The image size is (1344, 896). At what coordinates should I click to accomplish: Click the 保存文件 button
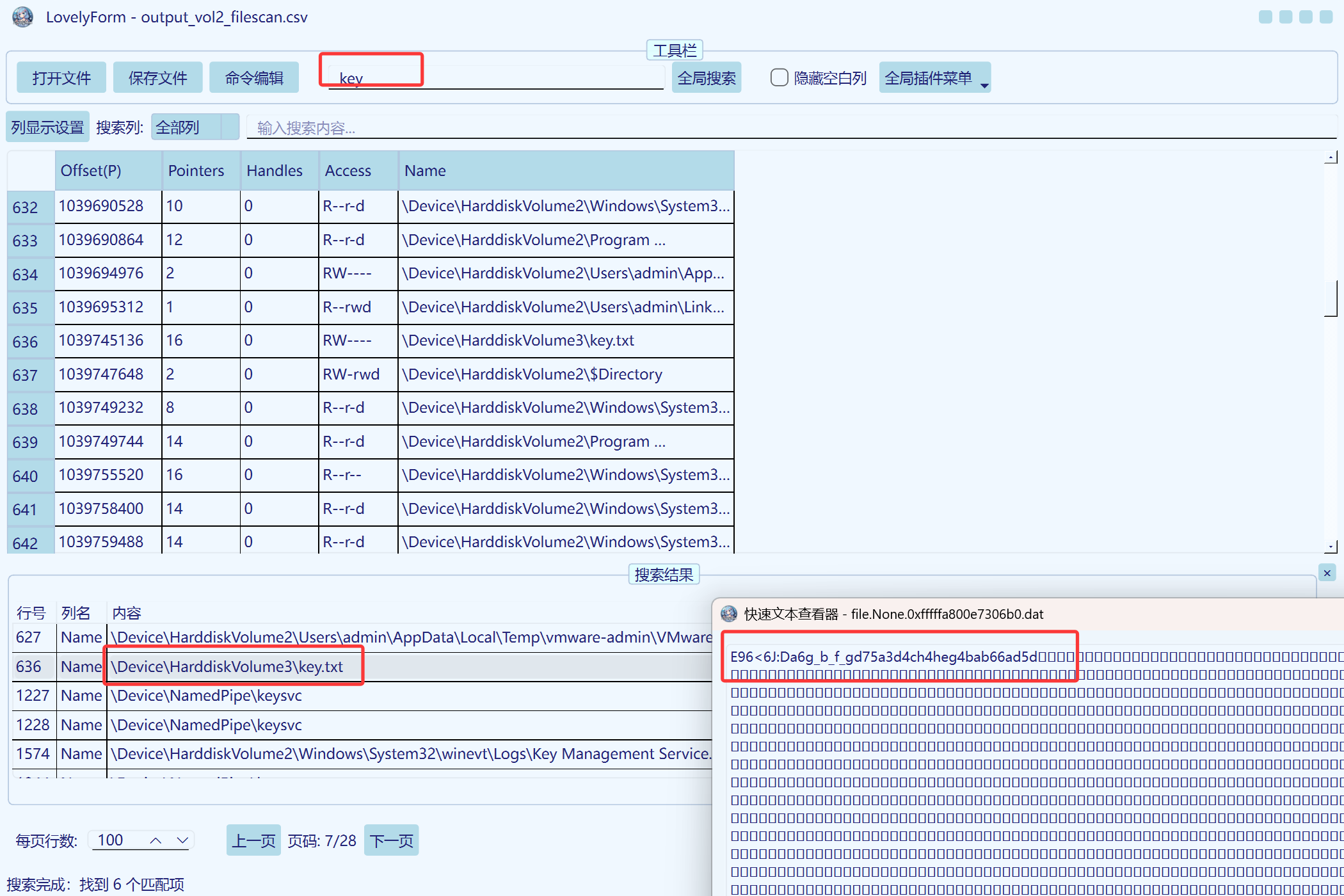coord(157,78)
